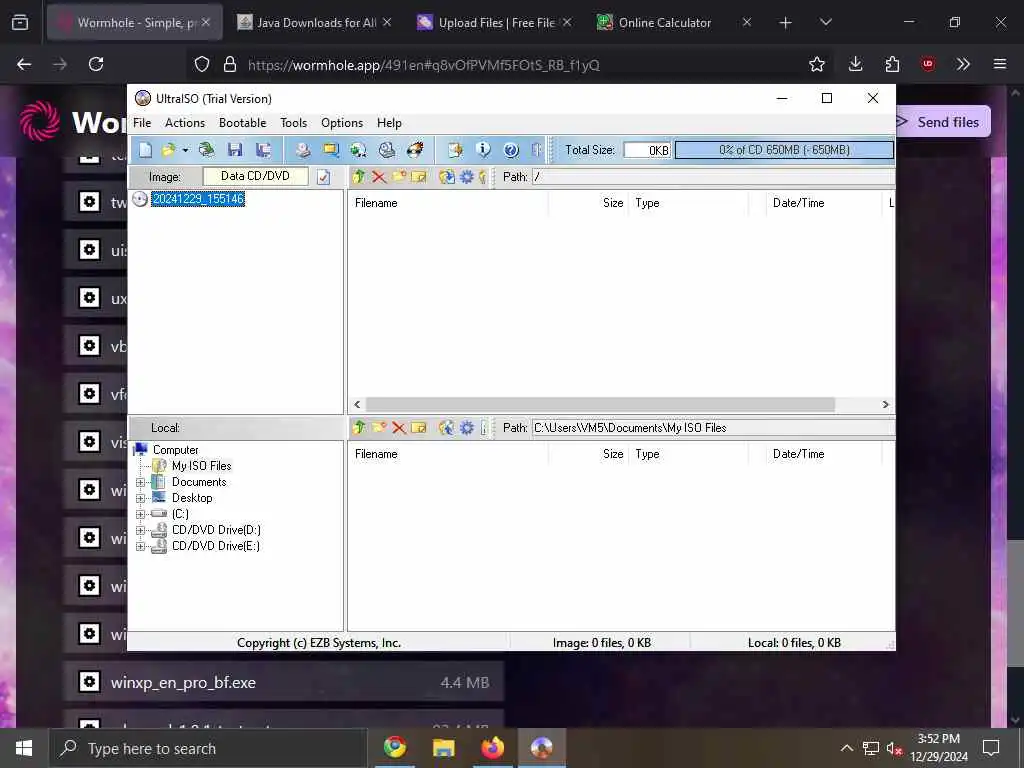This screenshot has width=1024, height=768.
Task: Click the Firefox reload button
Action: (96, 64)
